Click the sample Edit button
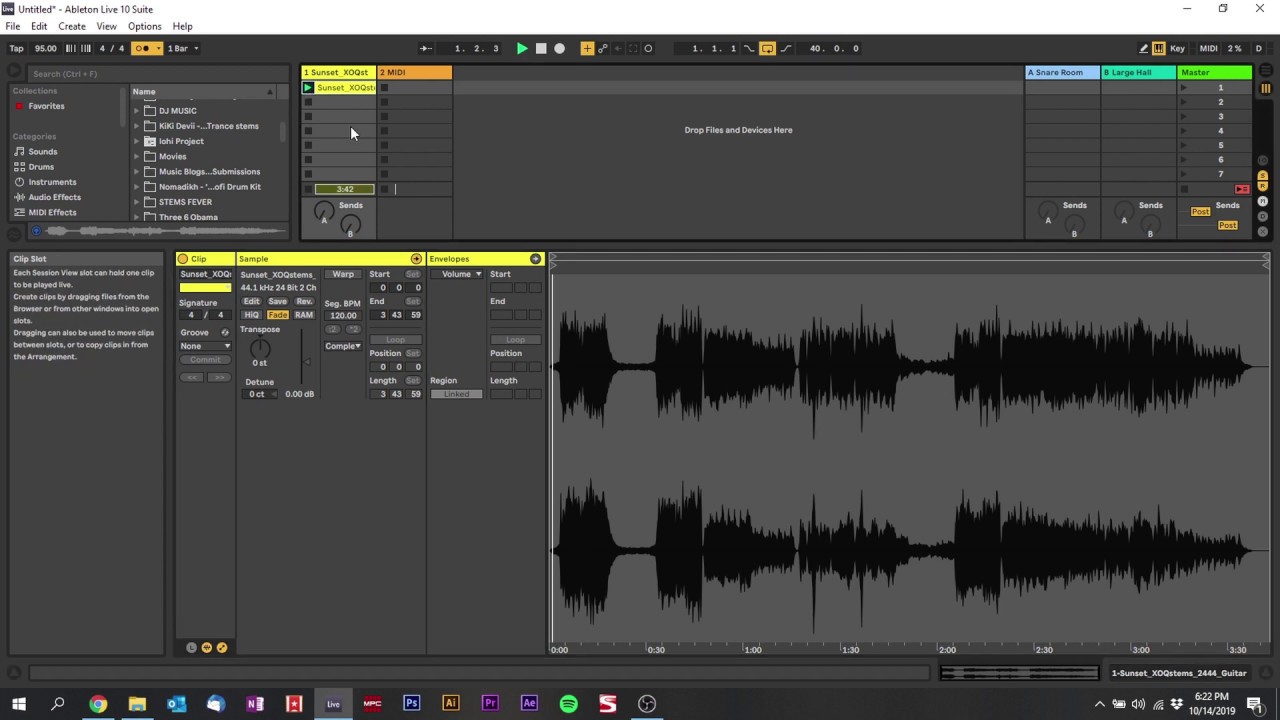The image size is (1280, 720). tap(252, 301)
